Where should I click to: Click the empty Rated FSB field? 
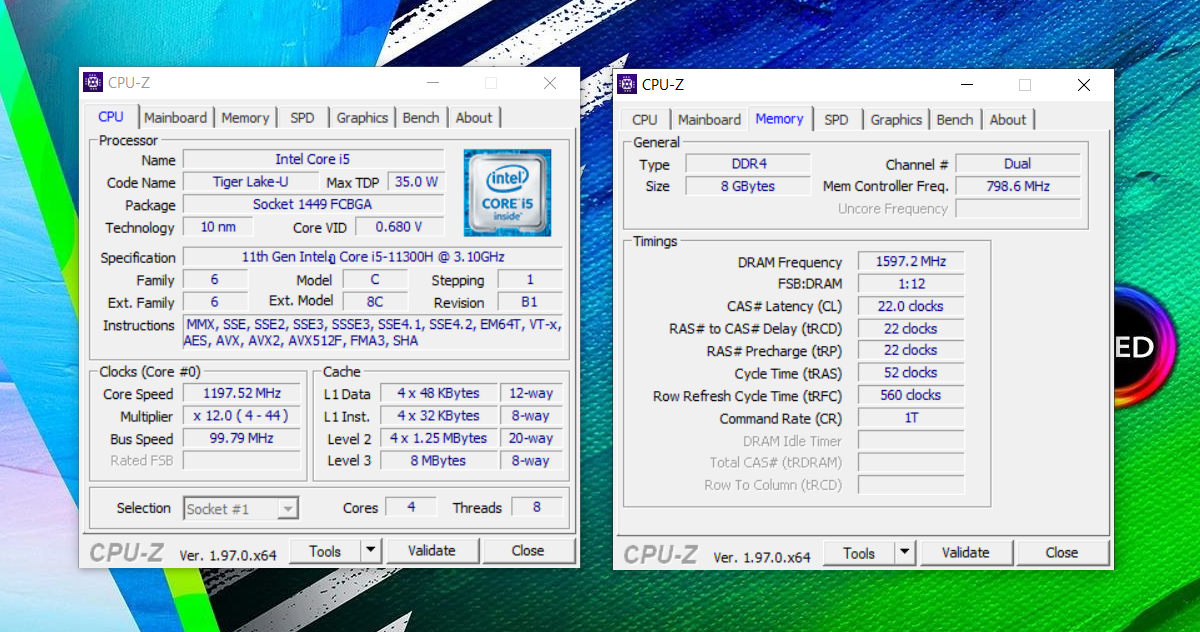point(242,461)
